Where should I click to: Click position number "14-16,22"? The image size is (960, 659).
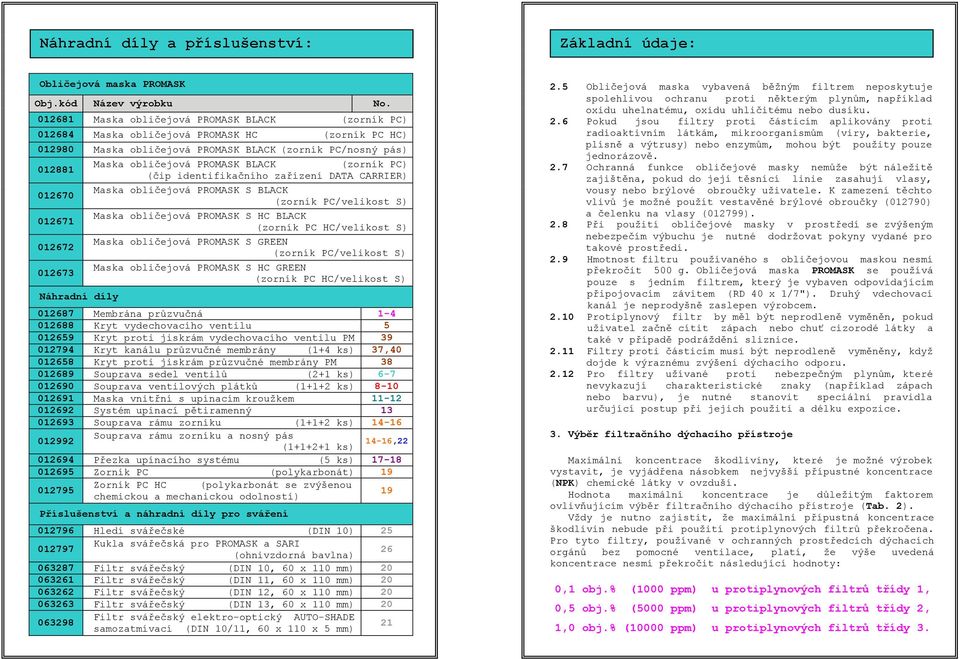click(x=386, y=441)
